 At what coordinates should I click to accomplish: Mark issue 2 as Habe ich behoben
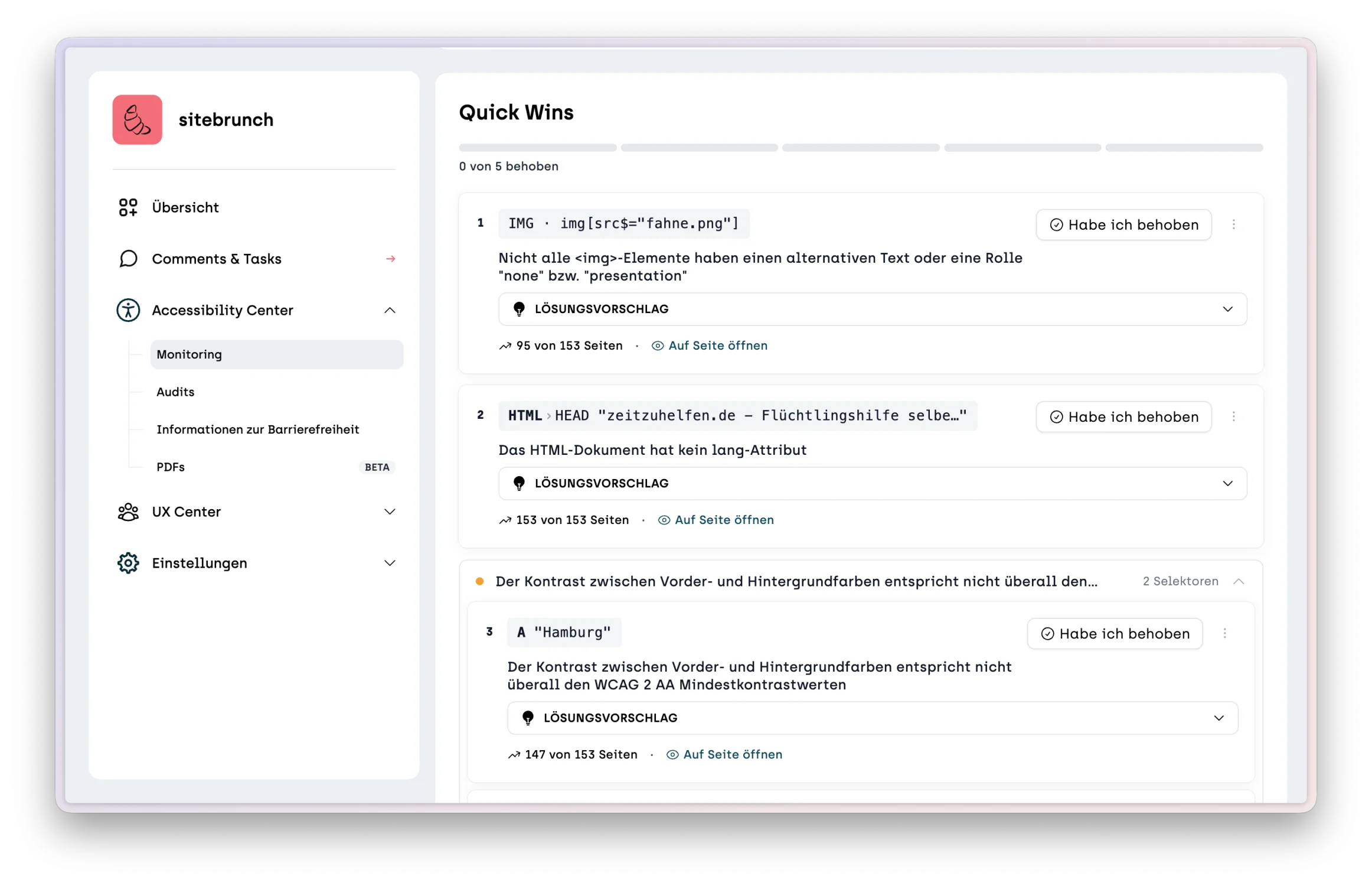tap(1123, 416)
